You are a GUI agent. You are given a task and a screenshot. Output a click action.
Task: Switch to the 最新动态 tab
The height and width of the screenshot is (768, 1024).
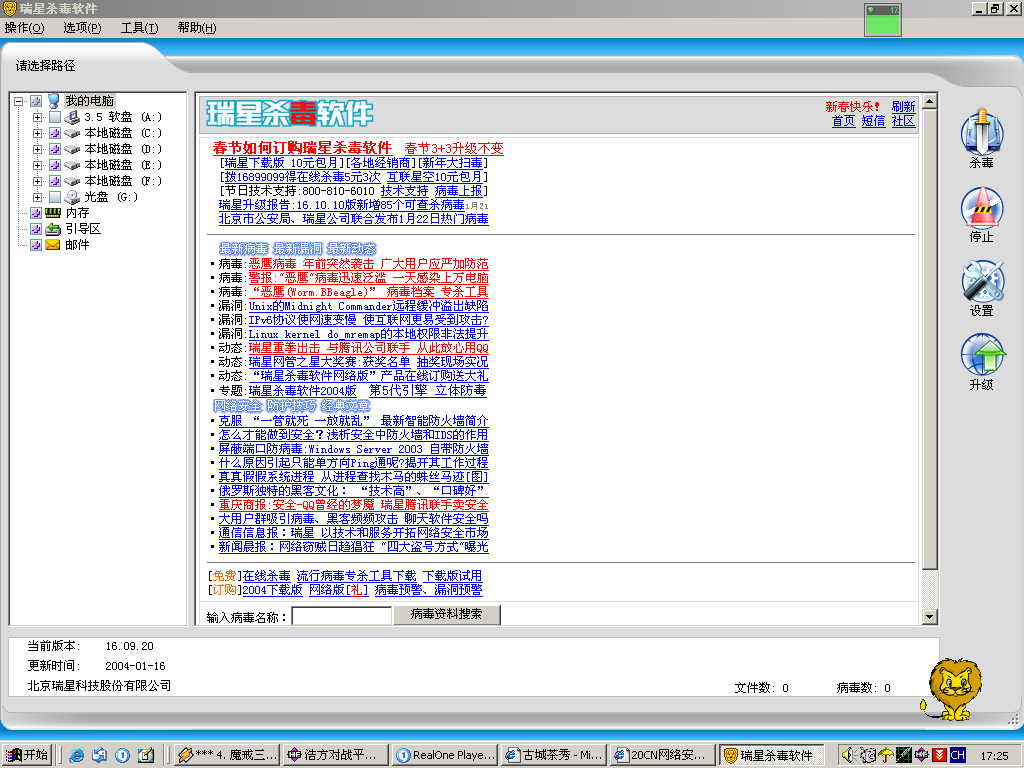351,249
